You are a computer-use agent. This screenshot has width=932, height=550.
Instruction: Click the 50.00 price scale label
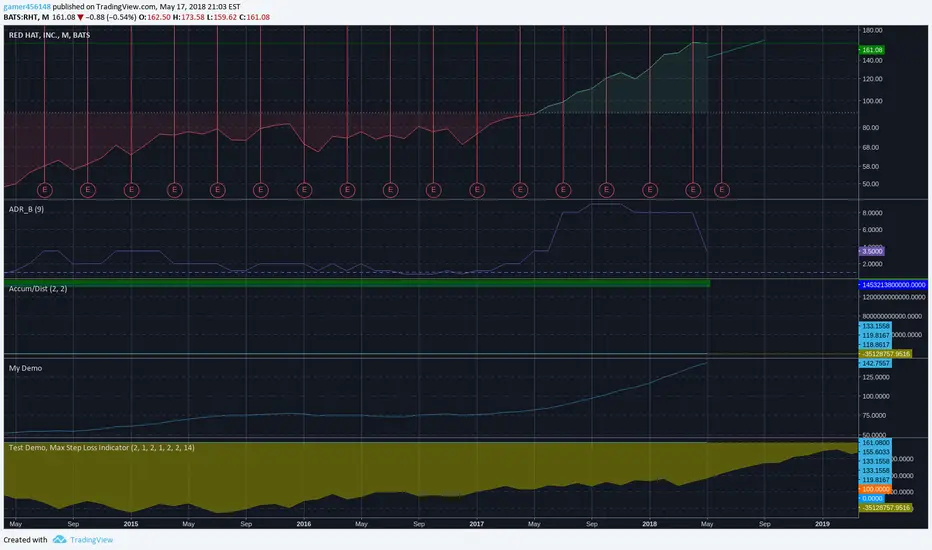[871, 184]
